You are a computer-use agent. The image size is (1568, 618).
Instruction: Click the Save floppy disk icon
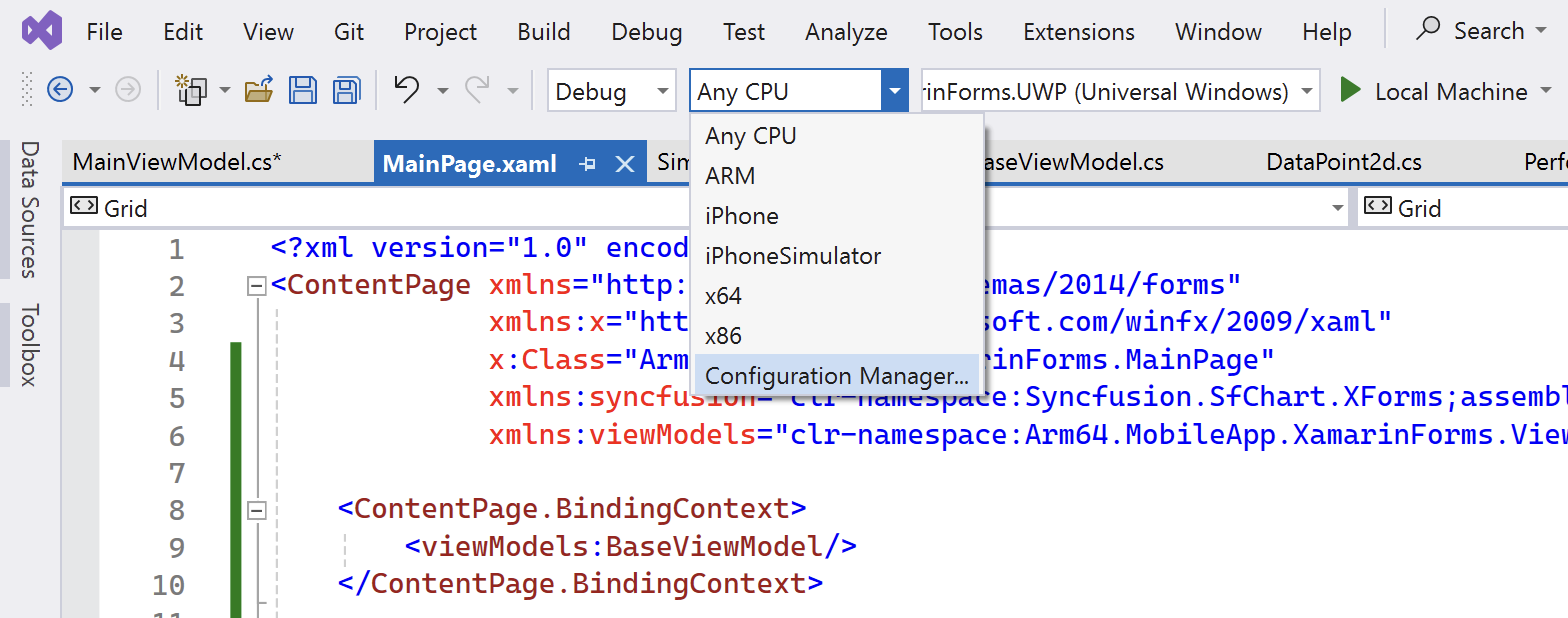coord(303,90)
